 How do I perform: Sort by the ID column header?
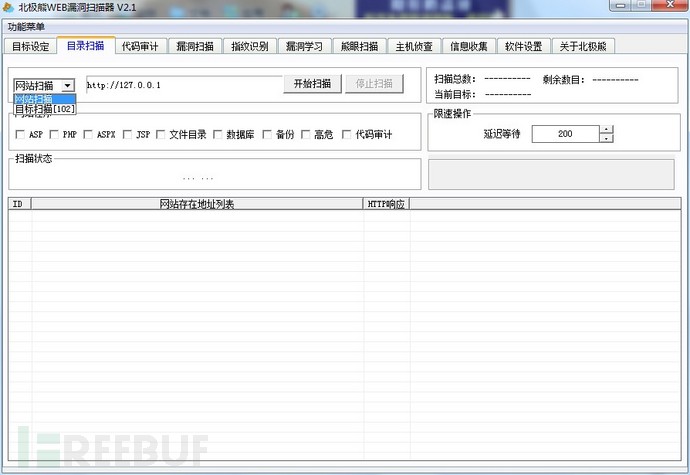20,204
